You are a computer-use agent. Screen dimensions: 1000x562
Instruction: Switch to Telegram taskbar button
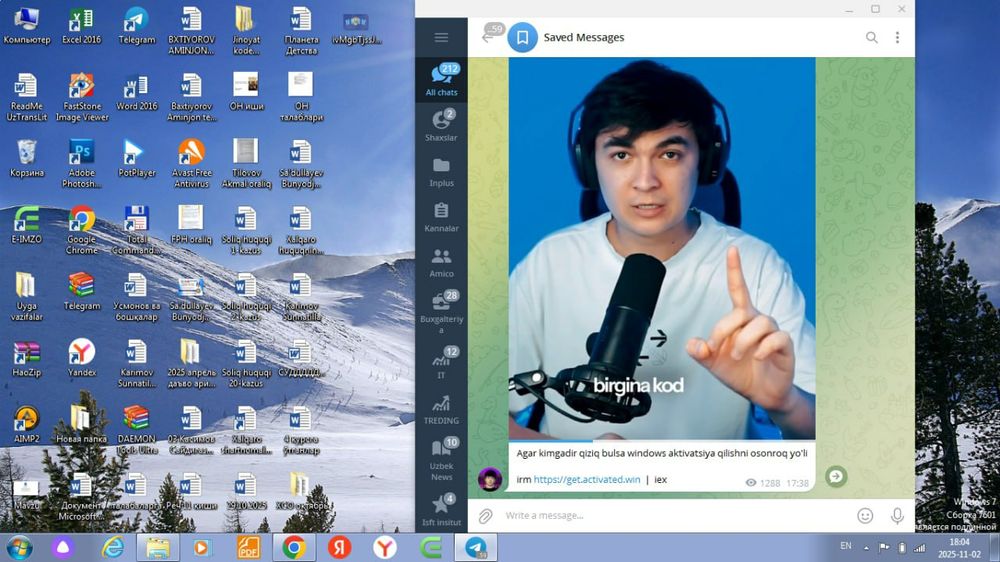476,547
